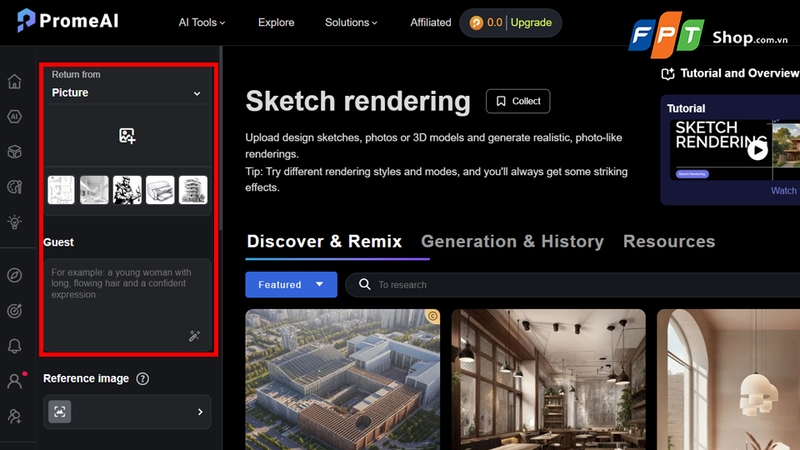Screen dimensions: 800x450
Task: Open the aerial campus rendering image
Action: tap(342, 380)
